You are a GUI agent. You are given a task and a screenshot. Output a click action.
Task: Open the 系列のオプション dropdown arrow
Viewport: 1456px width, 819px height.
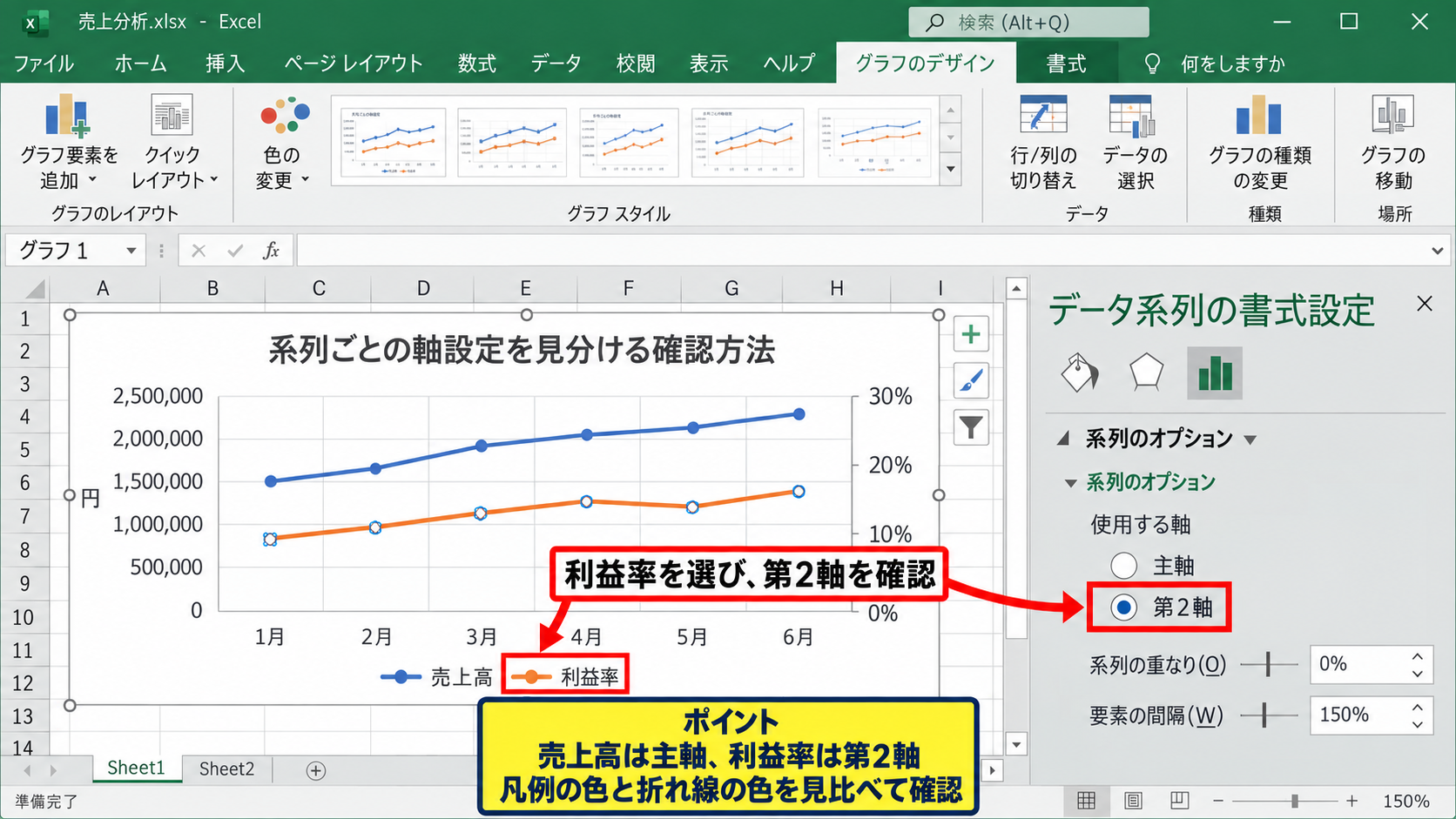(1250, 440)
